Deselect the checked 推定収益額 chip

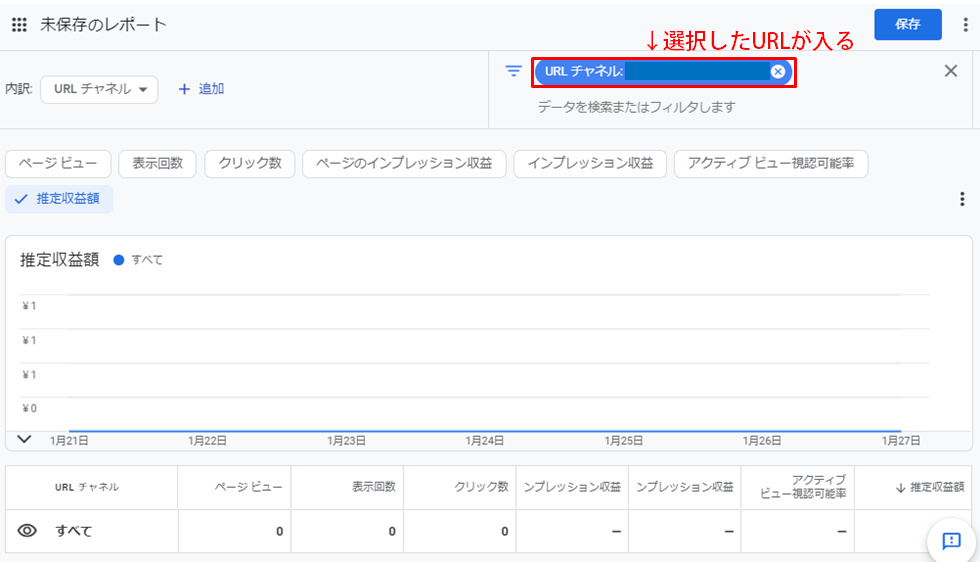click(59, 199)
